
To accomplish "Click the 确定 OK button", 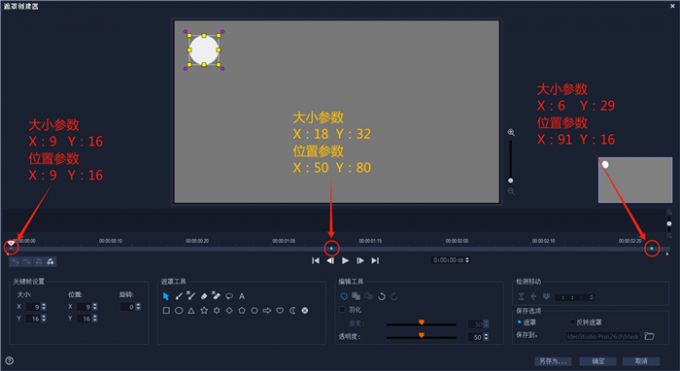I will (598, 361).
